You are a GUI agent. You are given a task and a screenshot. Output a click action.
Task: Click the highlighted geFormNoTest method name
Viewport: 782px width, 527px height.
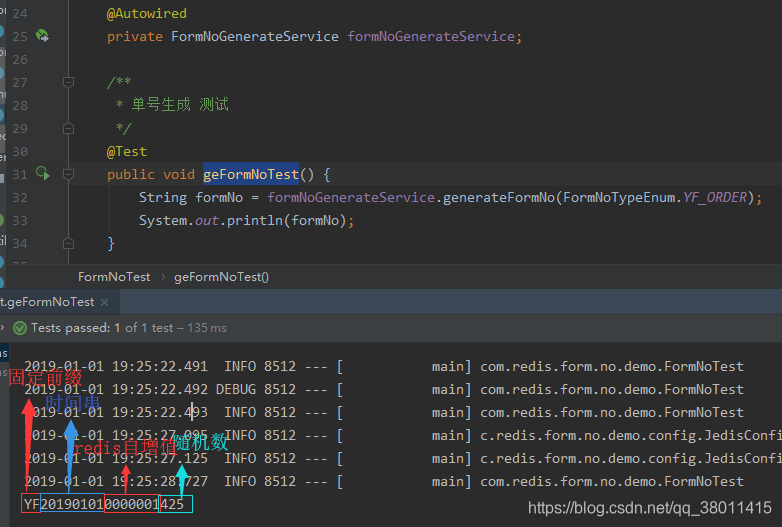click(x=251, y=175)
